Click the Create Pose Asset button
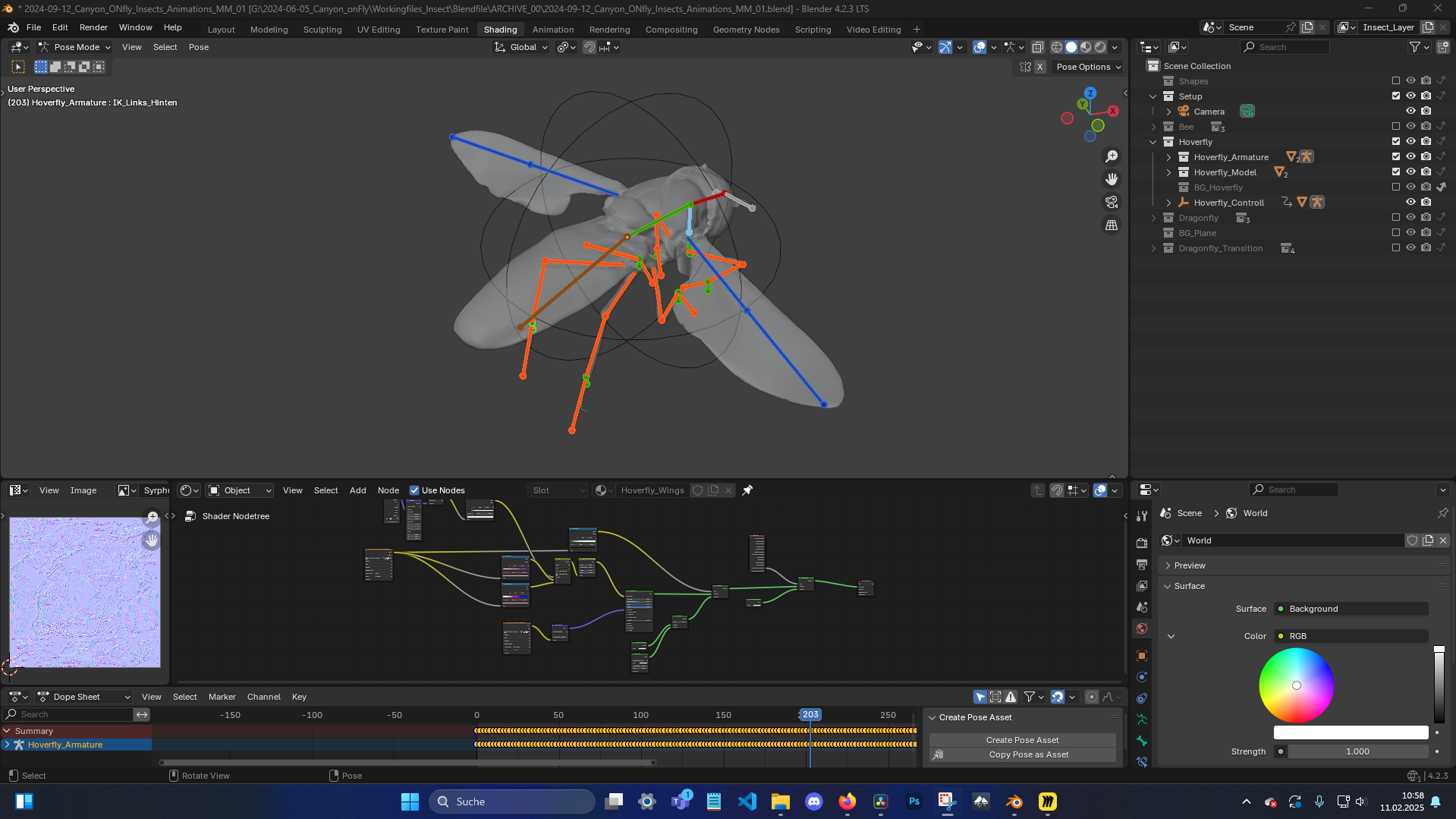 tap(1022, 740)
